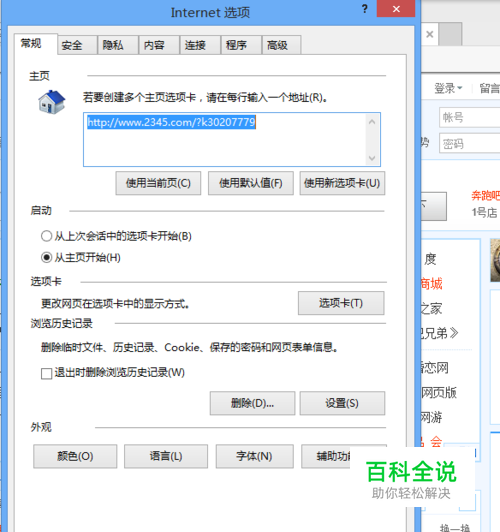
Task: Open browsing history 设置(S) button
Action: [x=342, y=403]
